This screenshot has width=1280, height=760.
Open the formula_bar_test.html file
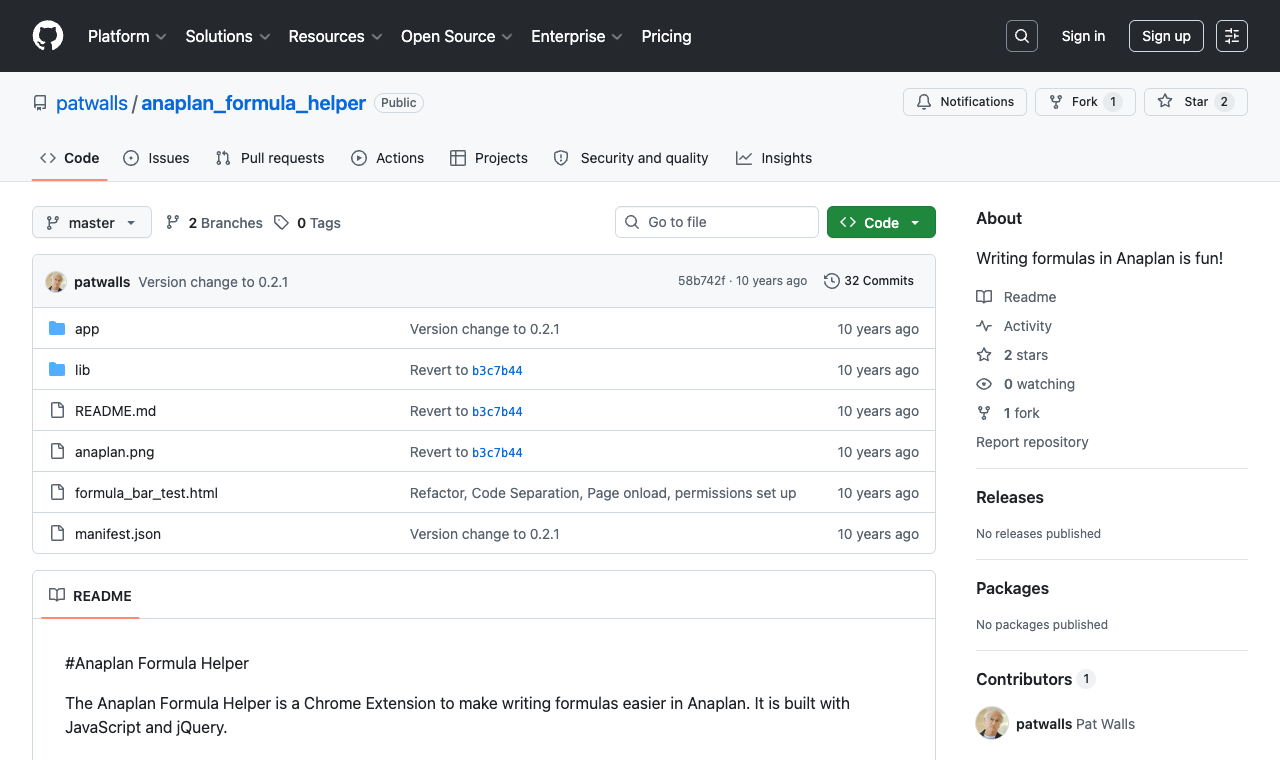[146, 493]
